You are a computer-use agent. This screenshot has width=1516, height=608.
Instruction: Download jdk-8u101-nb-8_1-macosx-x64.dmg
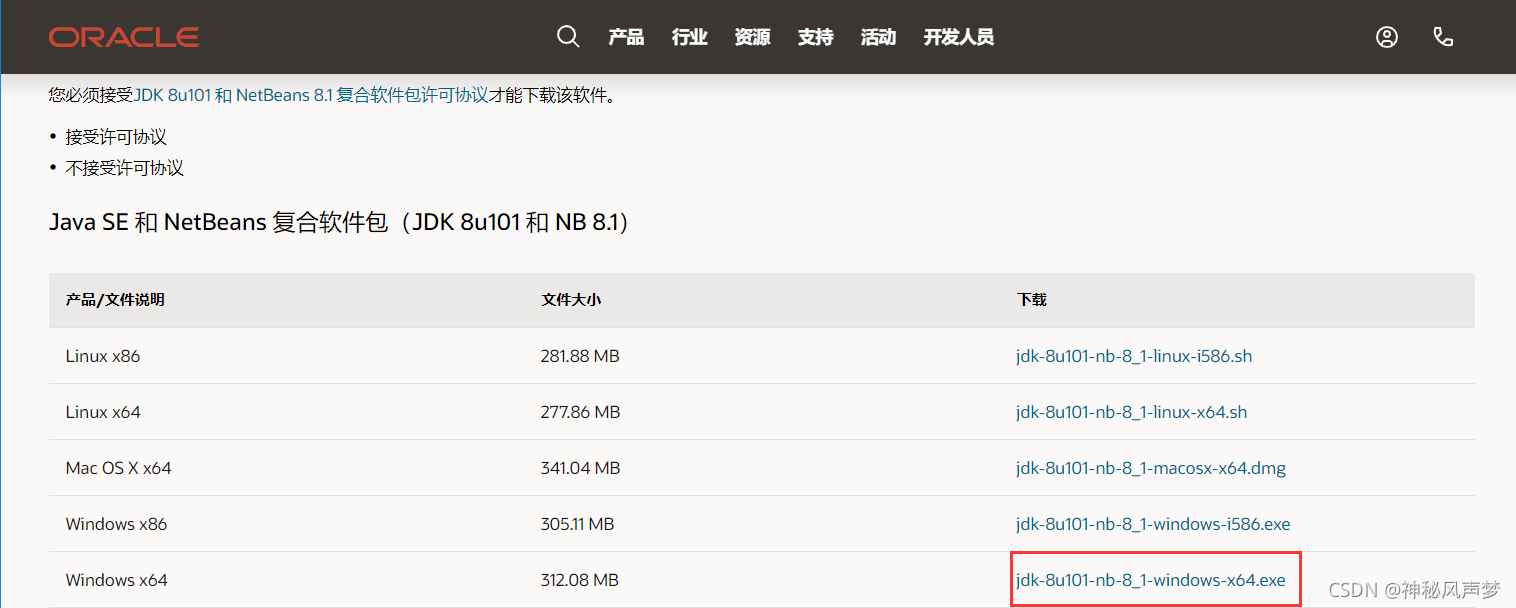[x=1151, y=468]
